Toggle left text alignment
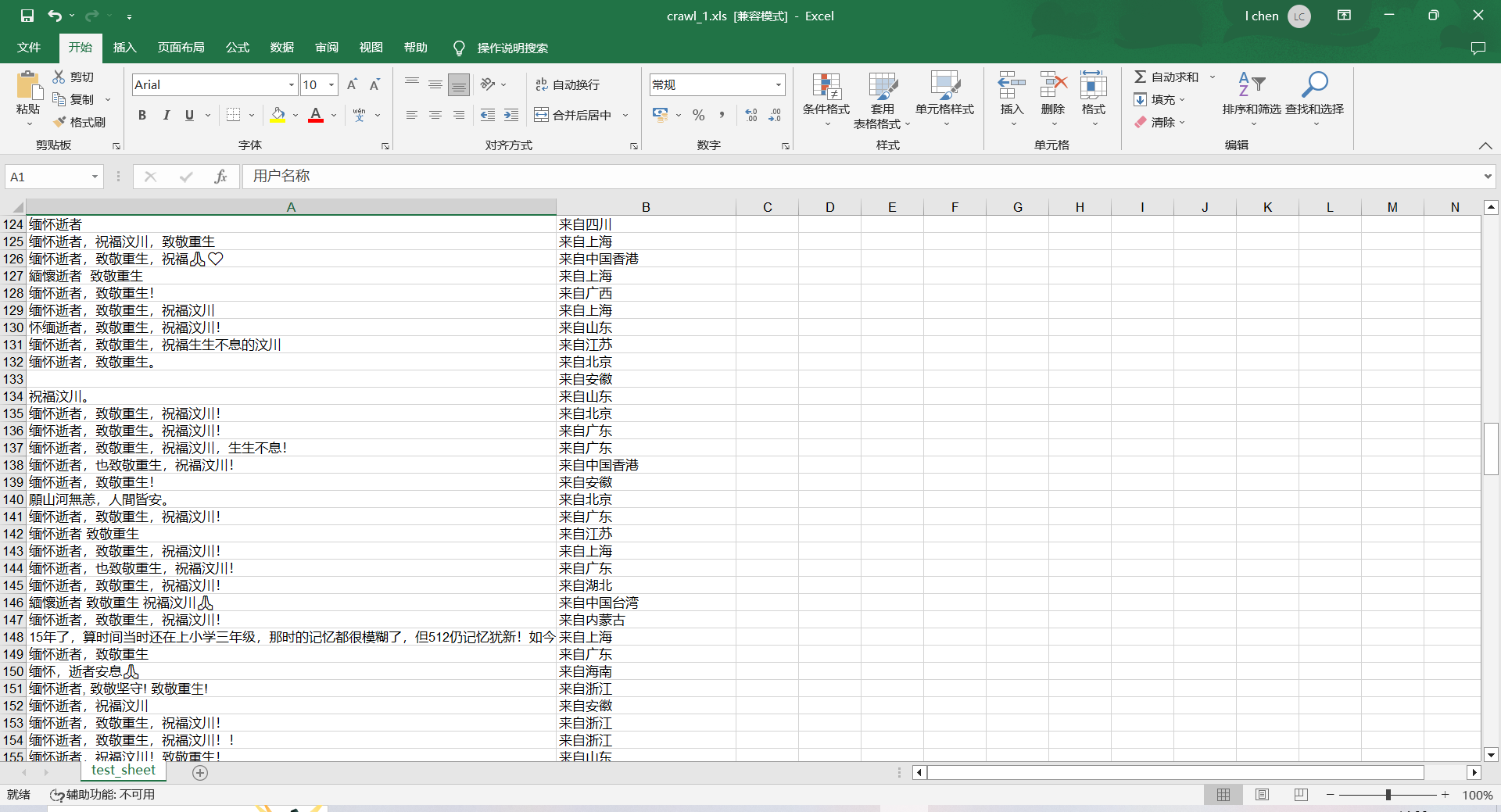The width and height of the screenshot is (1501, 812). pos(412,115)
